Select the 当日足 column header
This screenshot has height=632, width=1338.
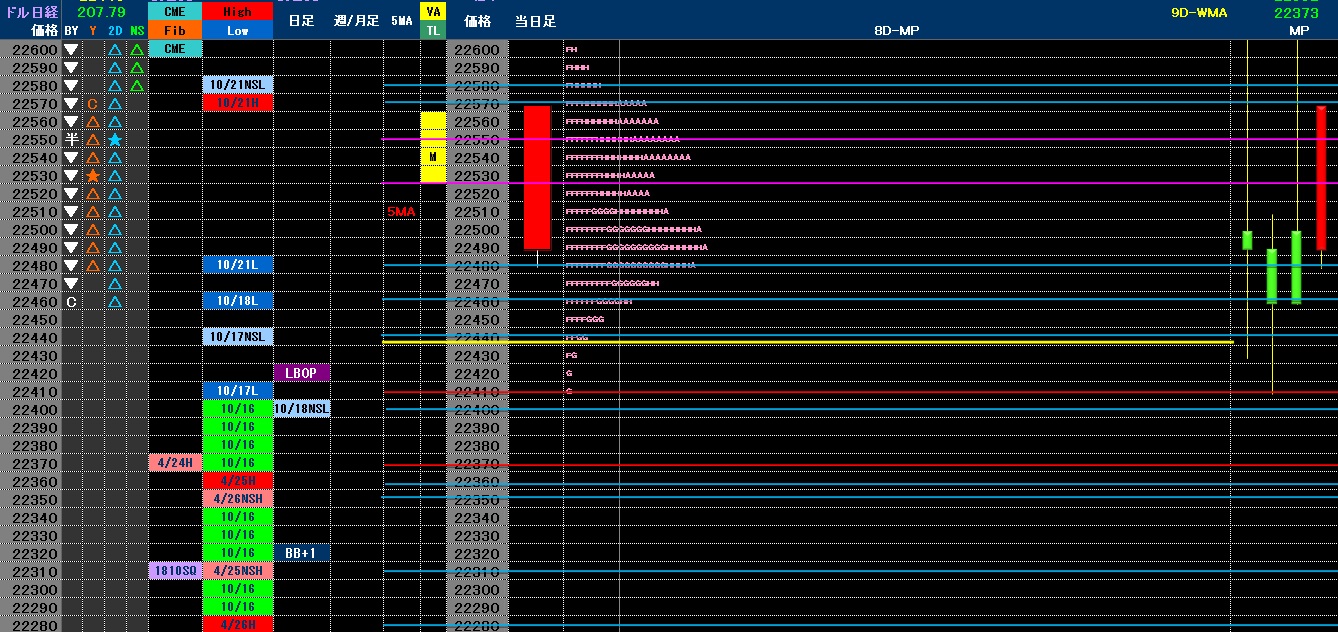(x=535, y=21)
